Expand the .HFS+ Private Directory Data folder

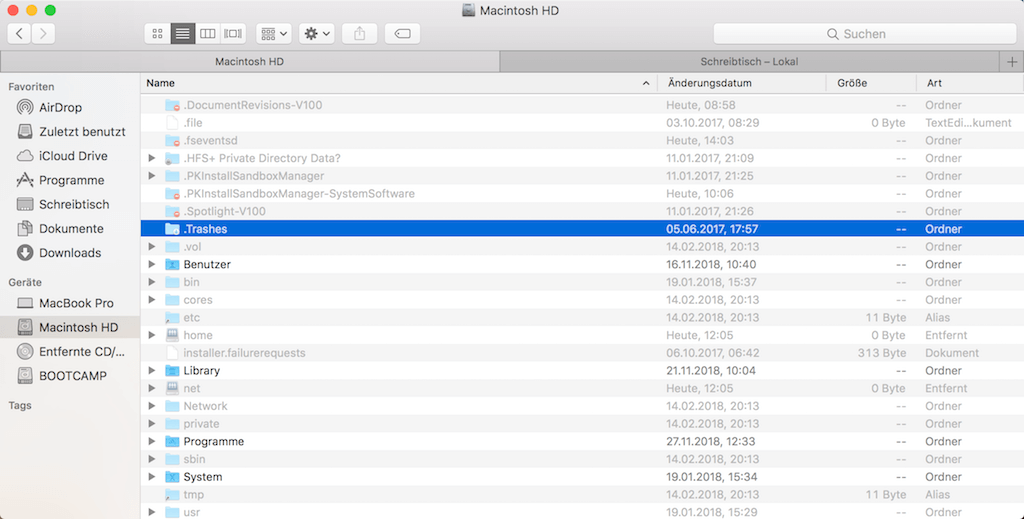(x=152, y=158)
